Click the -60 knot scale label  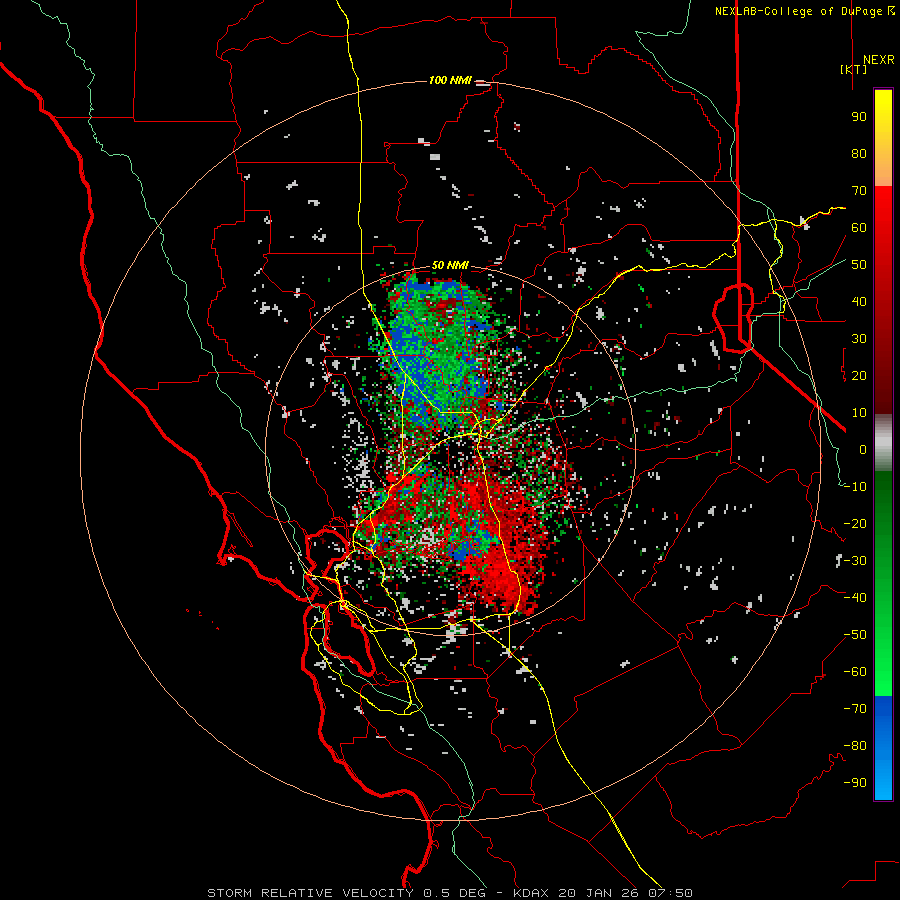pyautogui.click(x=855, y=672)
